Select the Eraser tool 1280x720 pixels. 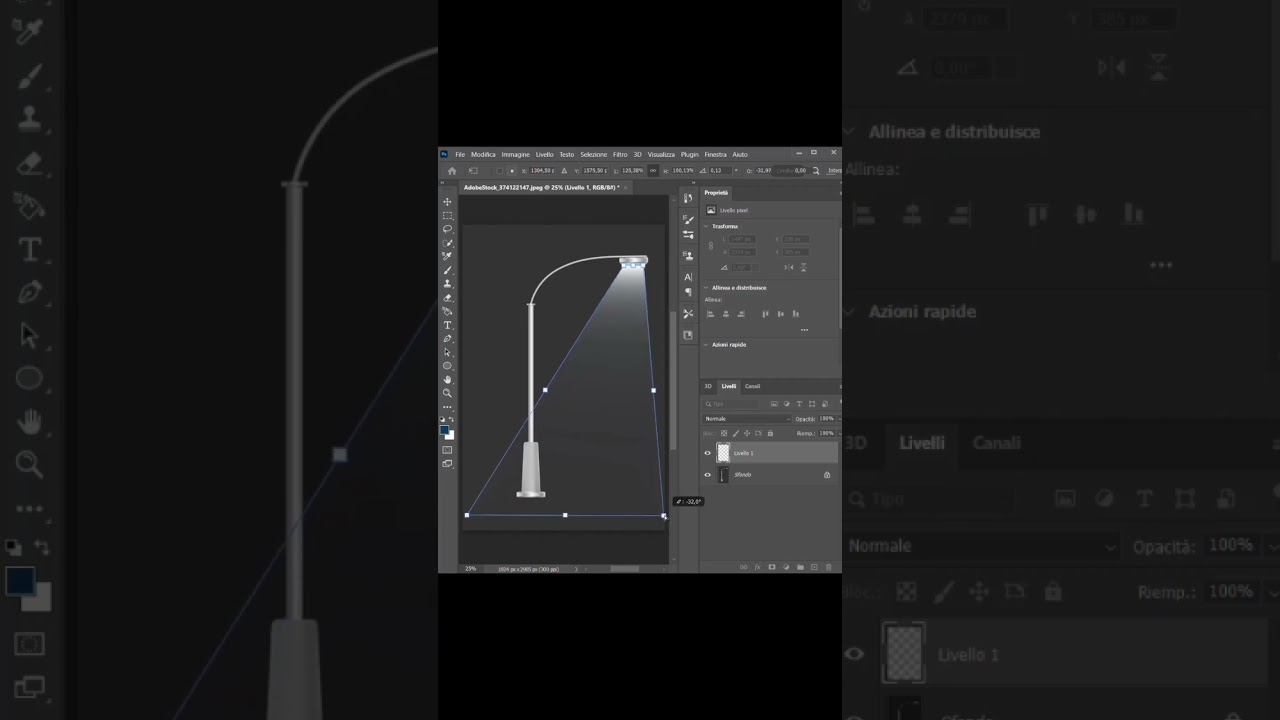pyautogui.click(x=447, y=297)
